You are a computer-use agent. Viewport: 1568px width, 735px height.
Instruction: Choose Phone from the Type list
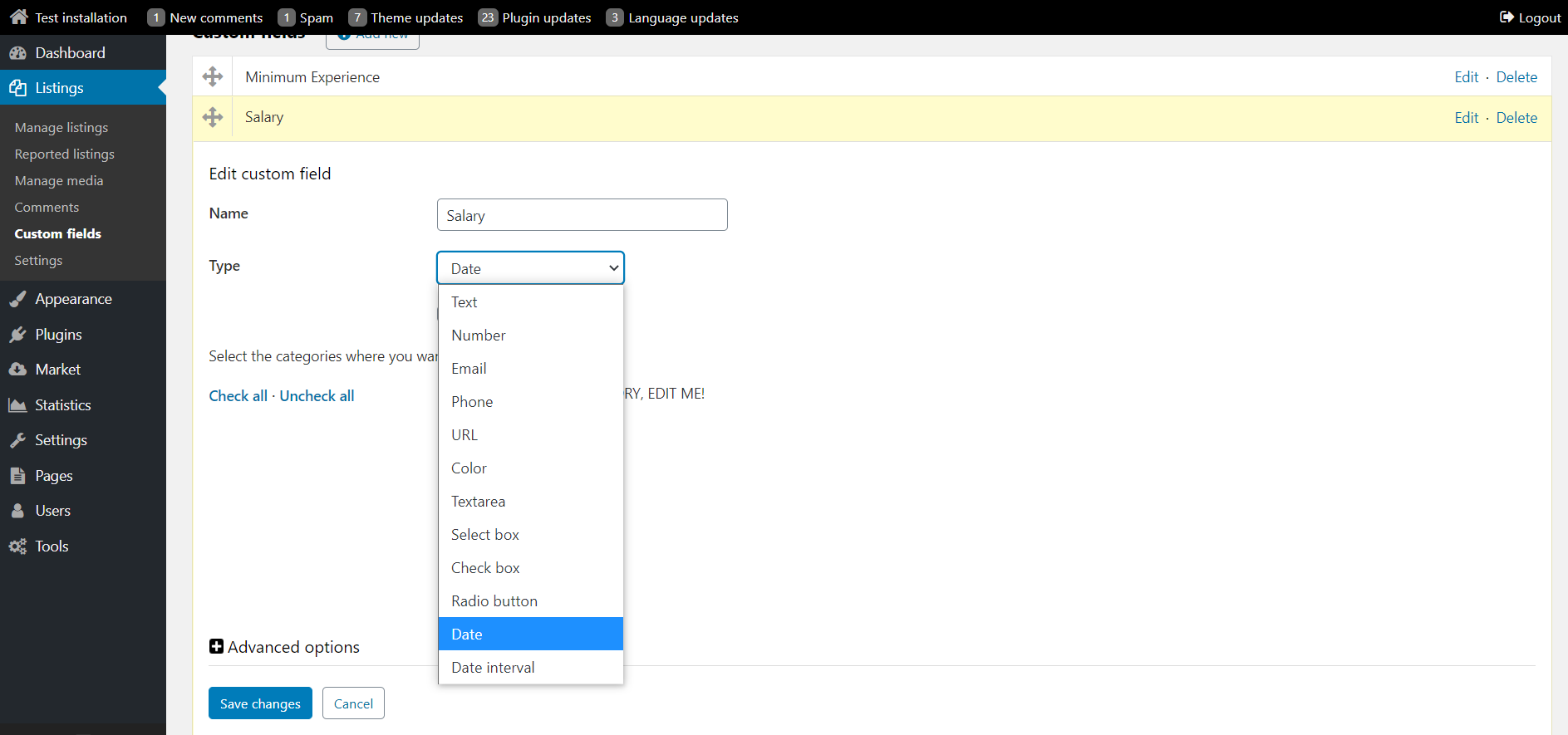click(x=531, y=402)
